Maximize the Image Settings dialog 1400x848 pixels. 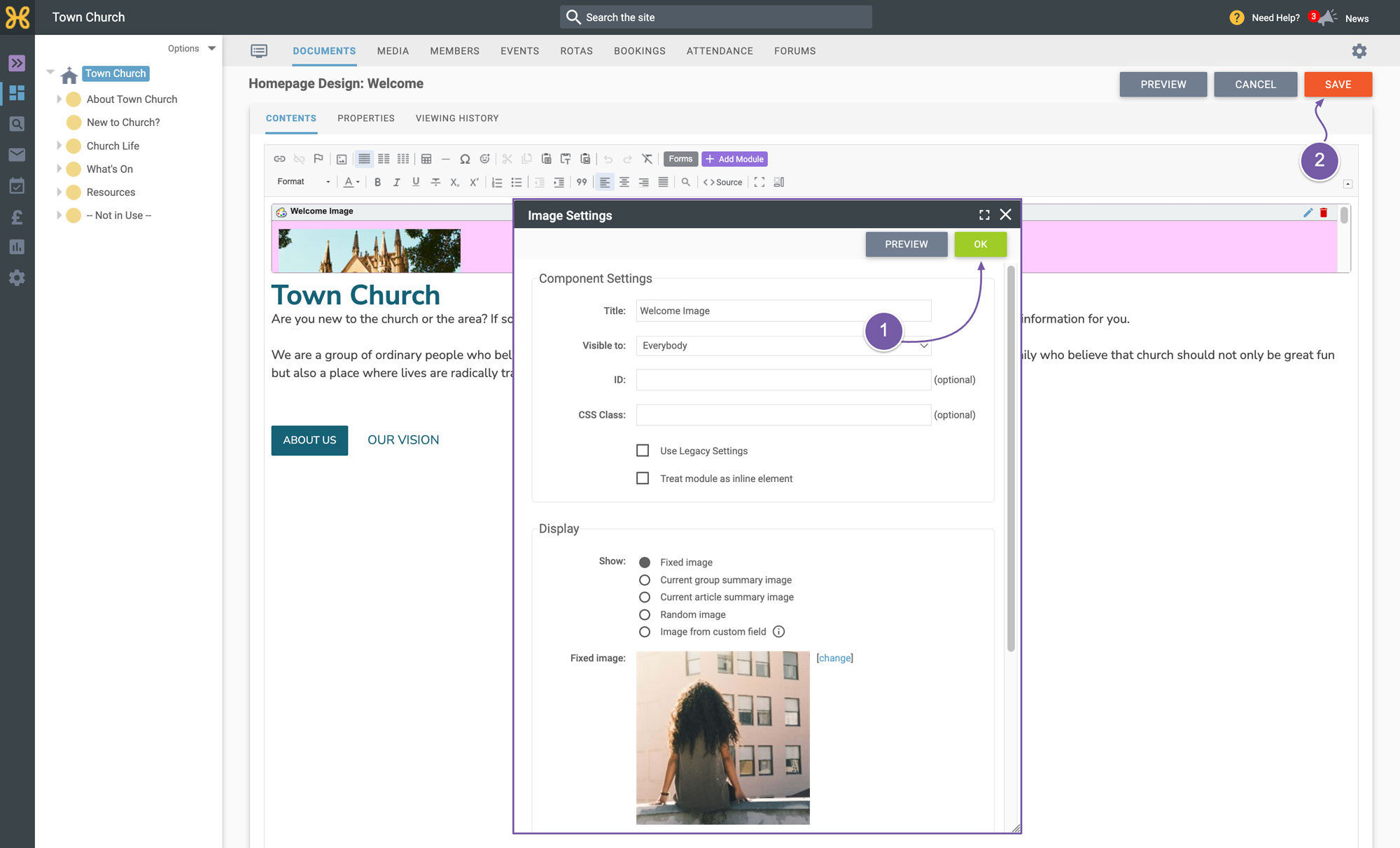click(x=984, y=215)
